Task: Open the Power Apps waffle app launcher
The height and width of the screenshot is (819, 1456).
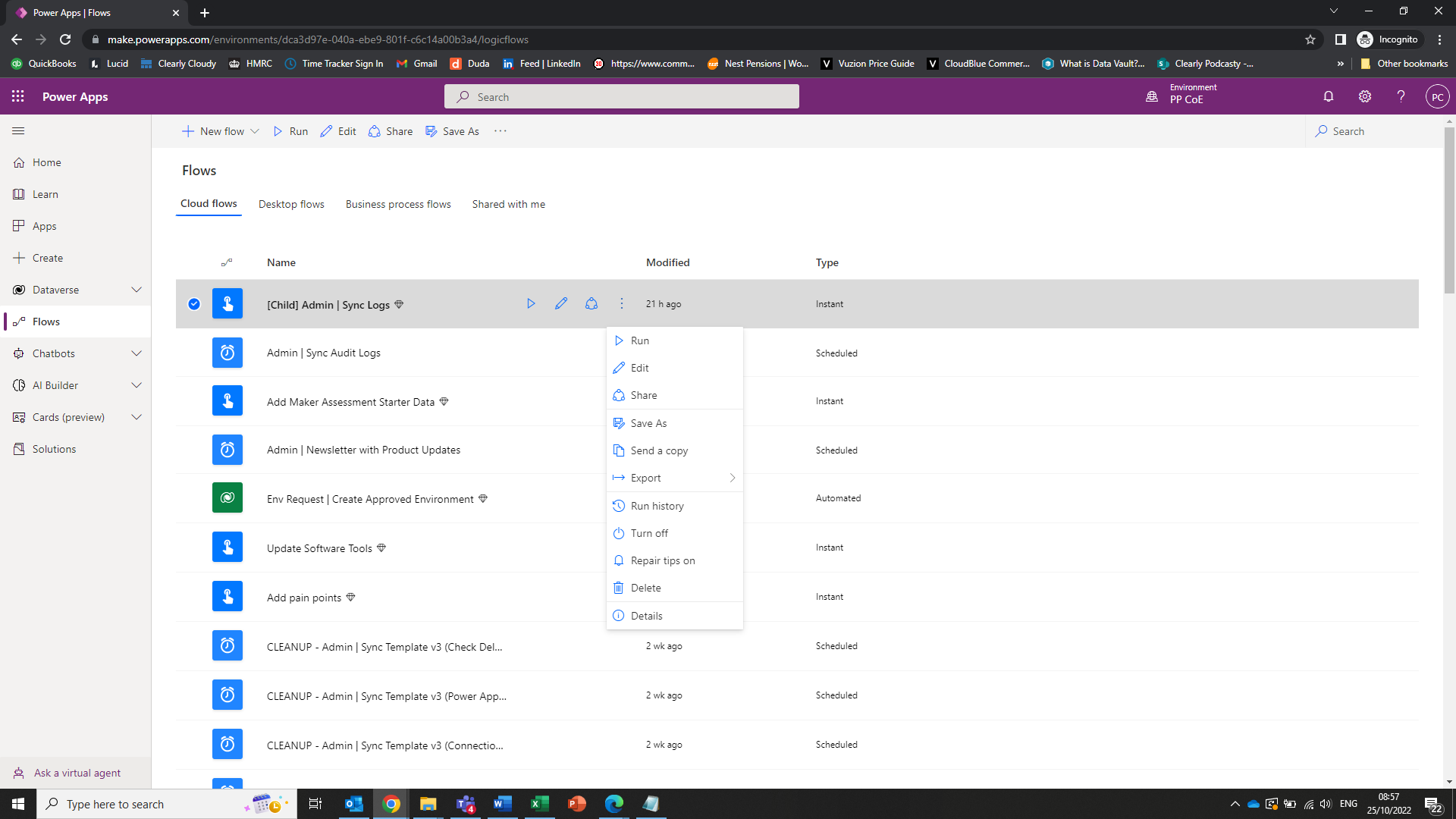Action: pos(17,96)
